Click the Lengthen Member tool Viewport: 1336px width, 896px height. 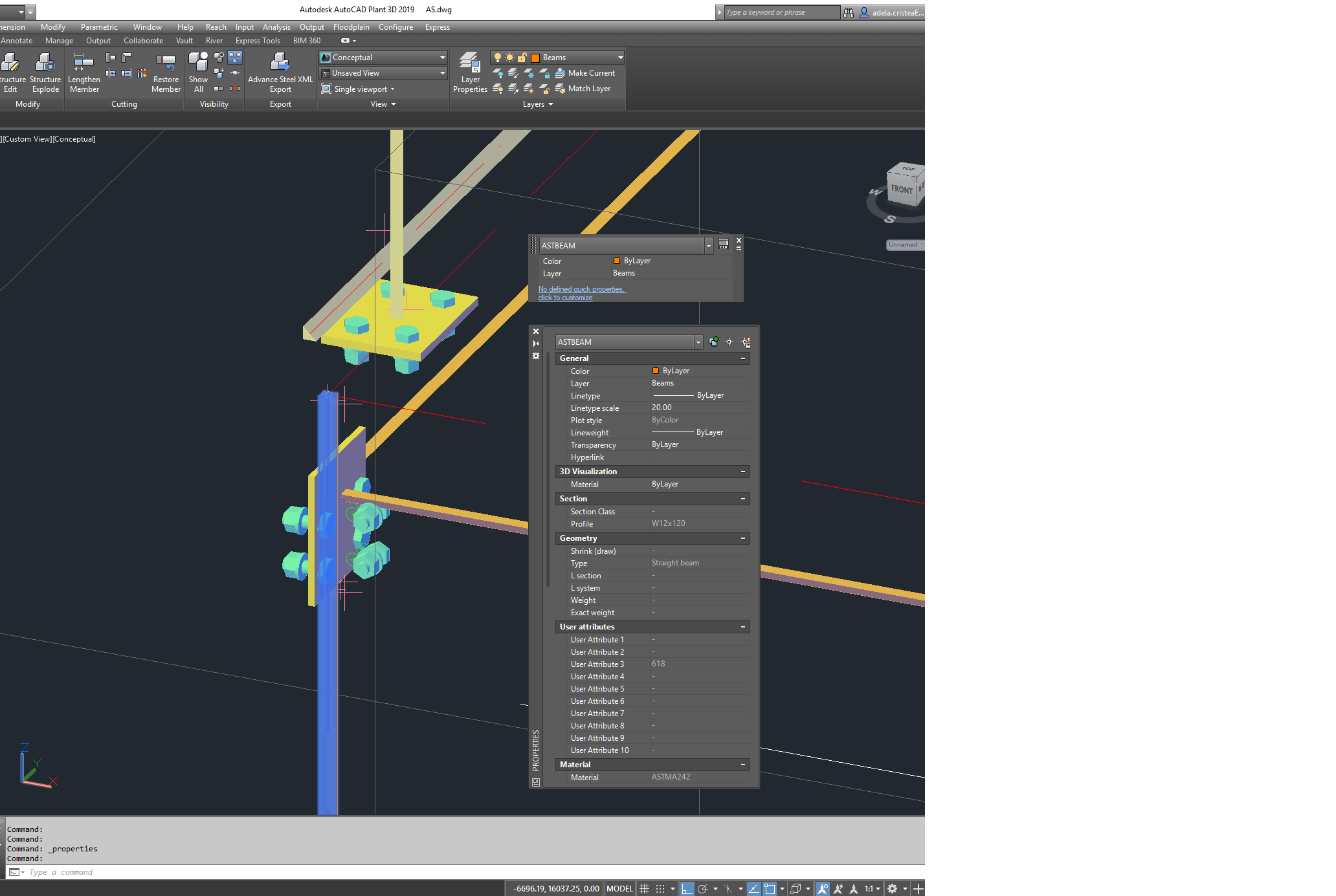83,72
